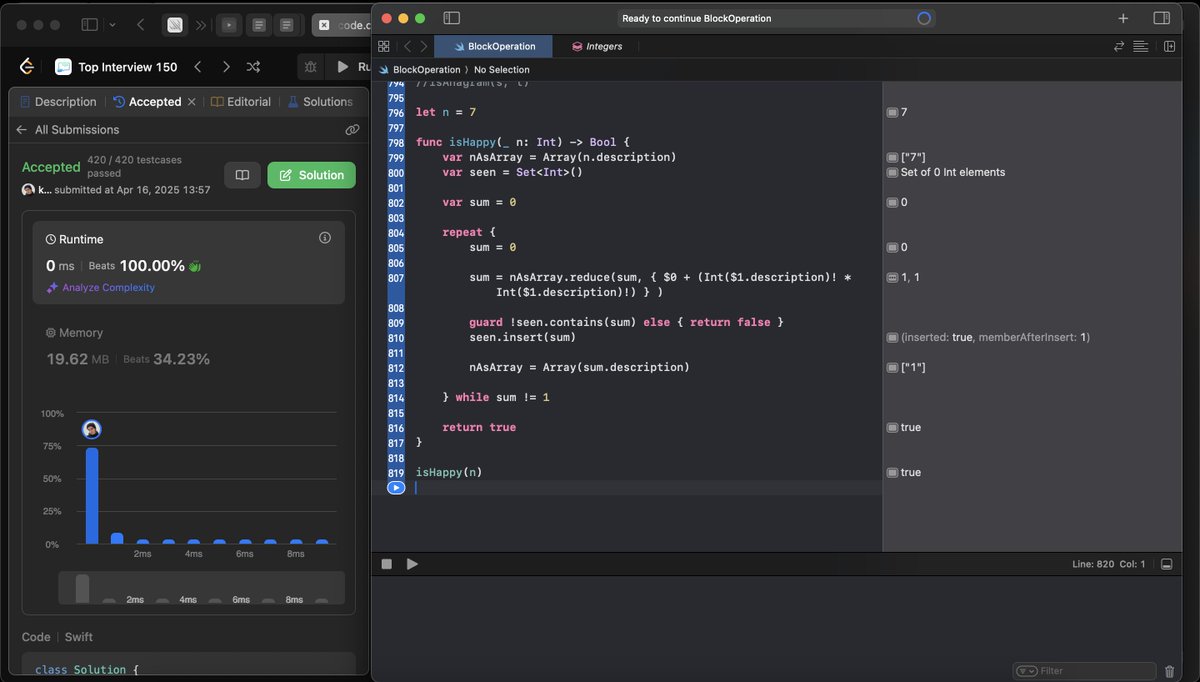Click the LeetCode debug bug icon
The height and width of the screenshot is (682, 1200).
pos(311,67)
